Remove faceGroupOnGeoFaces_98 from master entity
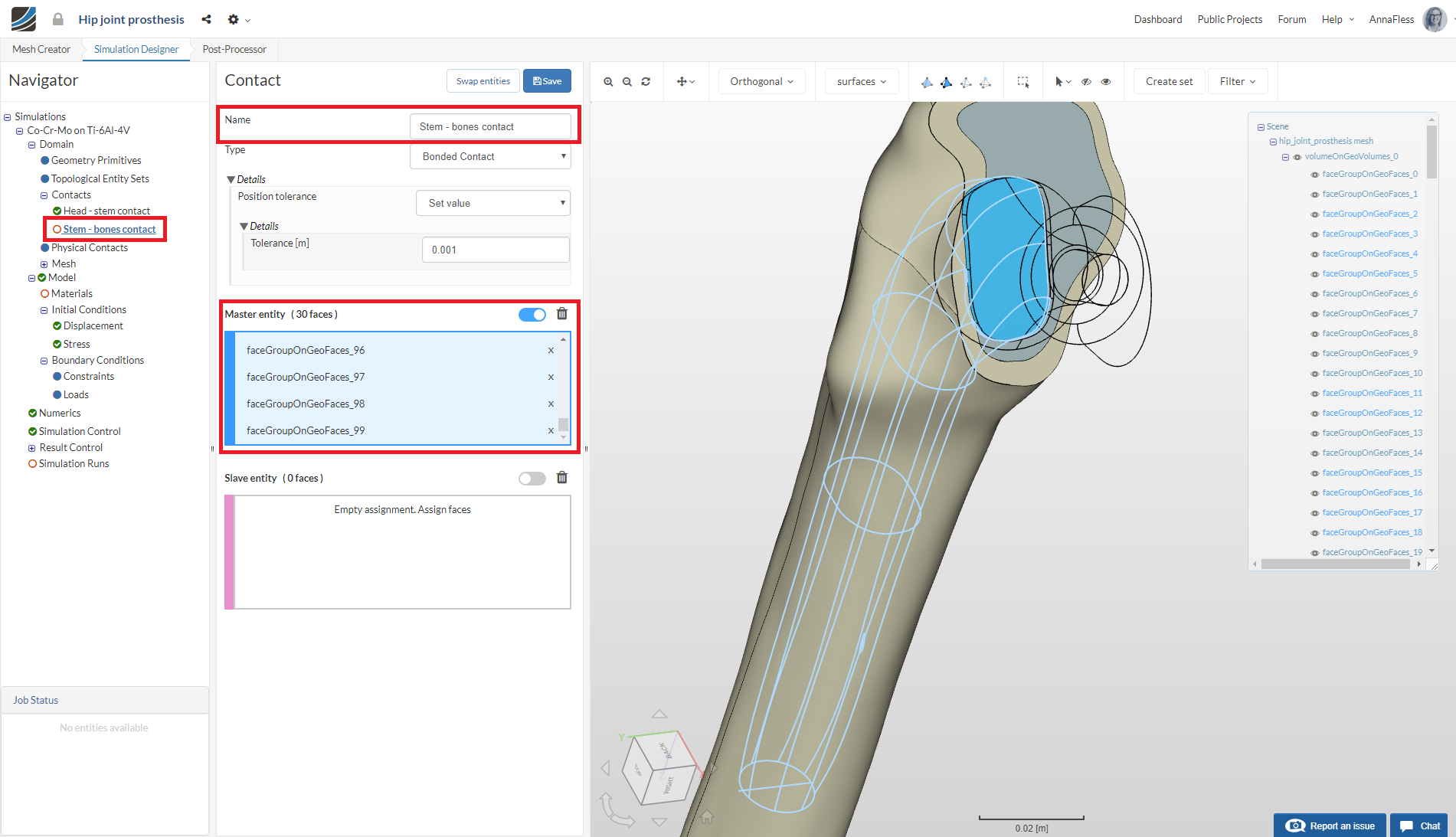1456x837 pixels. click(551, 404)
